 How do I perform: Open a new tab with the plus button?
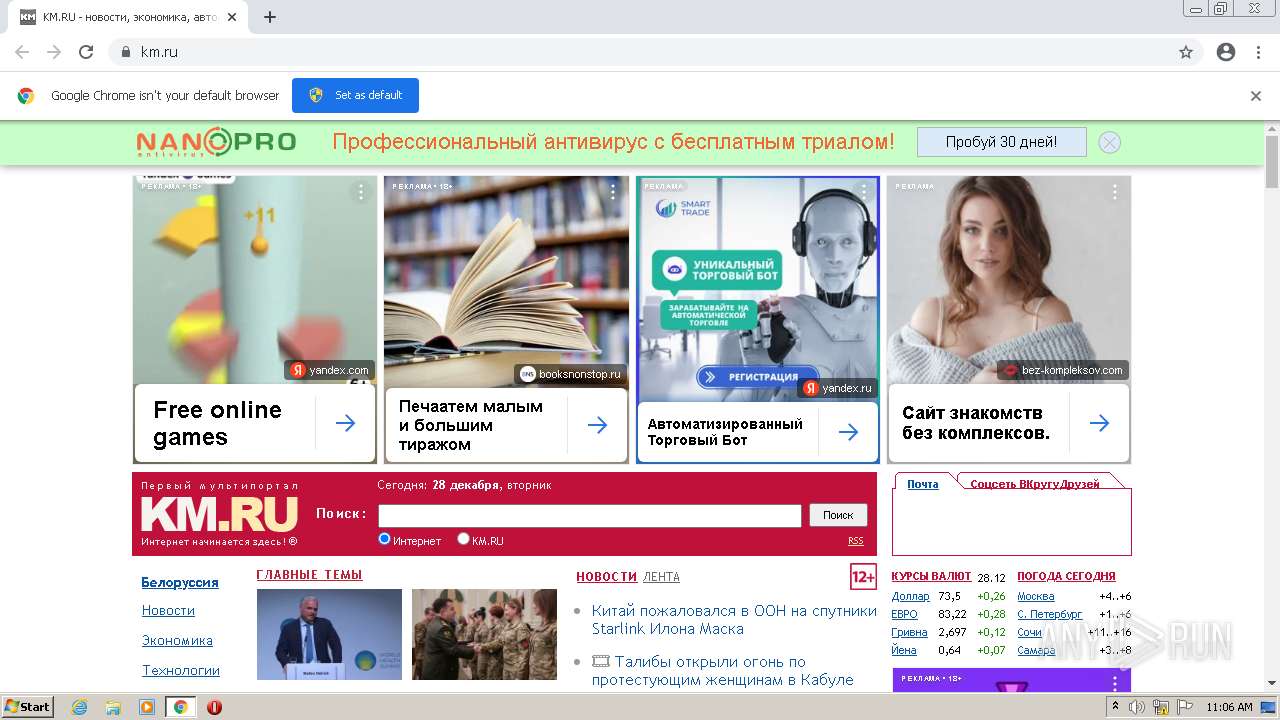tap(270, 17)
